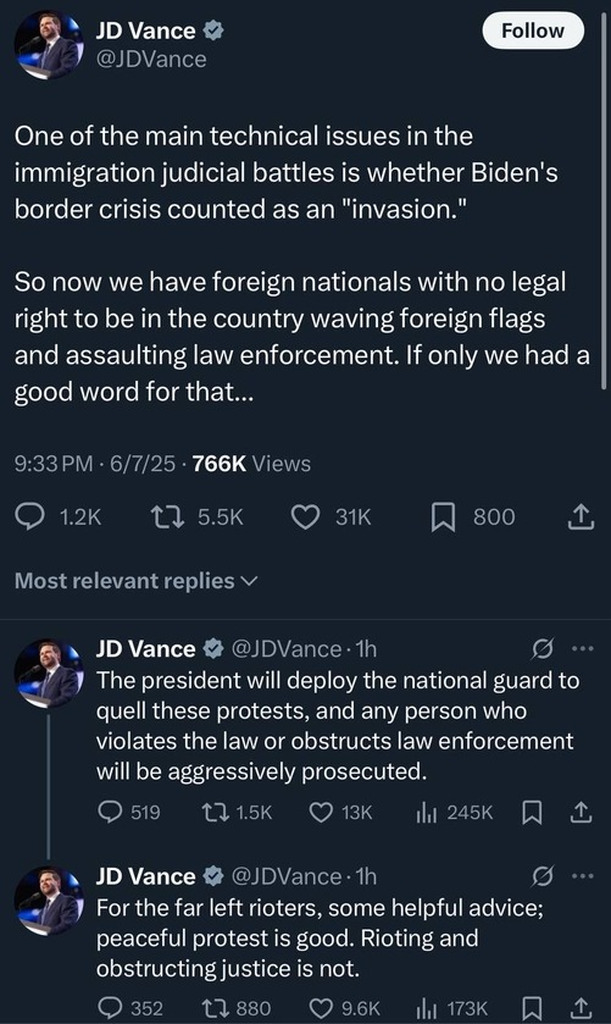Like the national guard reply
This screenshot has width=611, height=1024.
click(x=321, y=813)
